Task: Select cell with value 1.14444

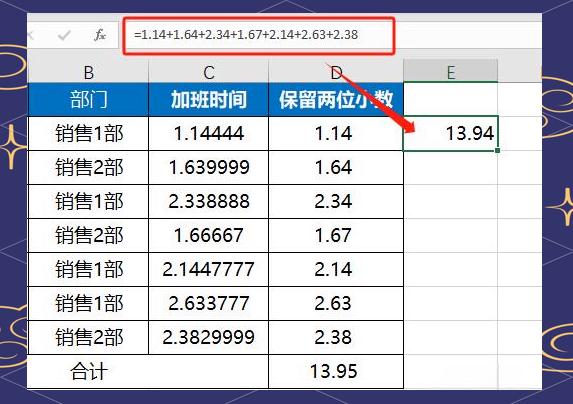Action: pyautogui.click(x=208, y=133)
